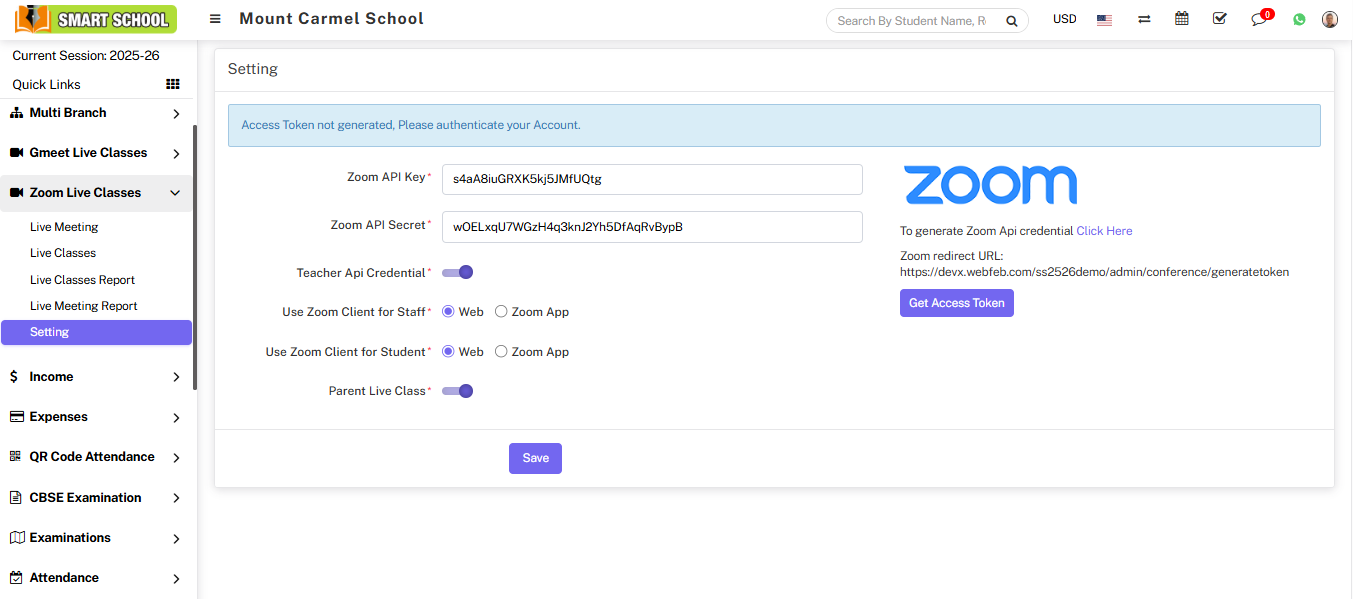Viewport: 1353px width, 599px height.
Task: Open the user profile avatar
Action: tap(1330, 19)
